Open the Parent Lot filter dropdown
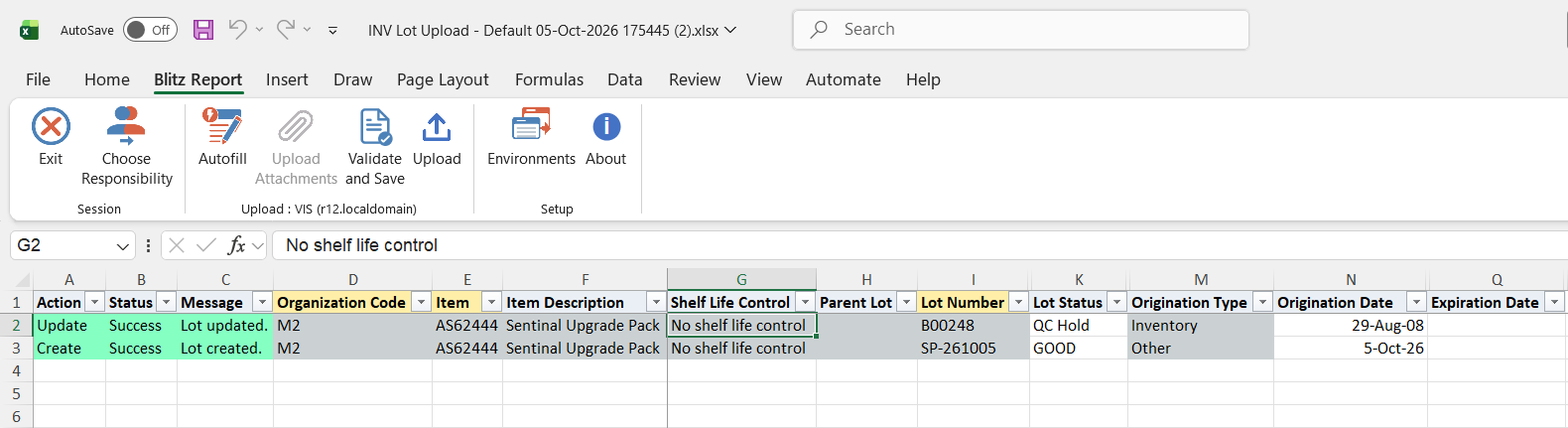The width and height of the screenshot is (1568, 428). coord(906,302)
